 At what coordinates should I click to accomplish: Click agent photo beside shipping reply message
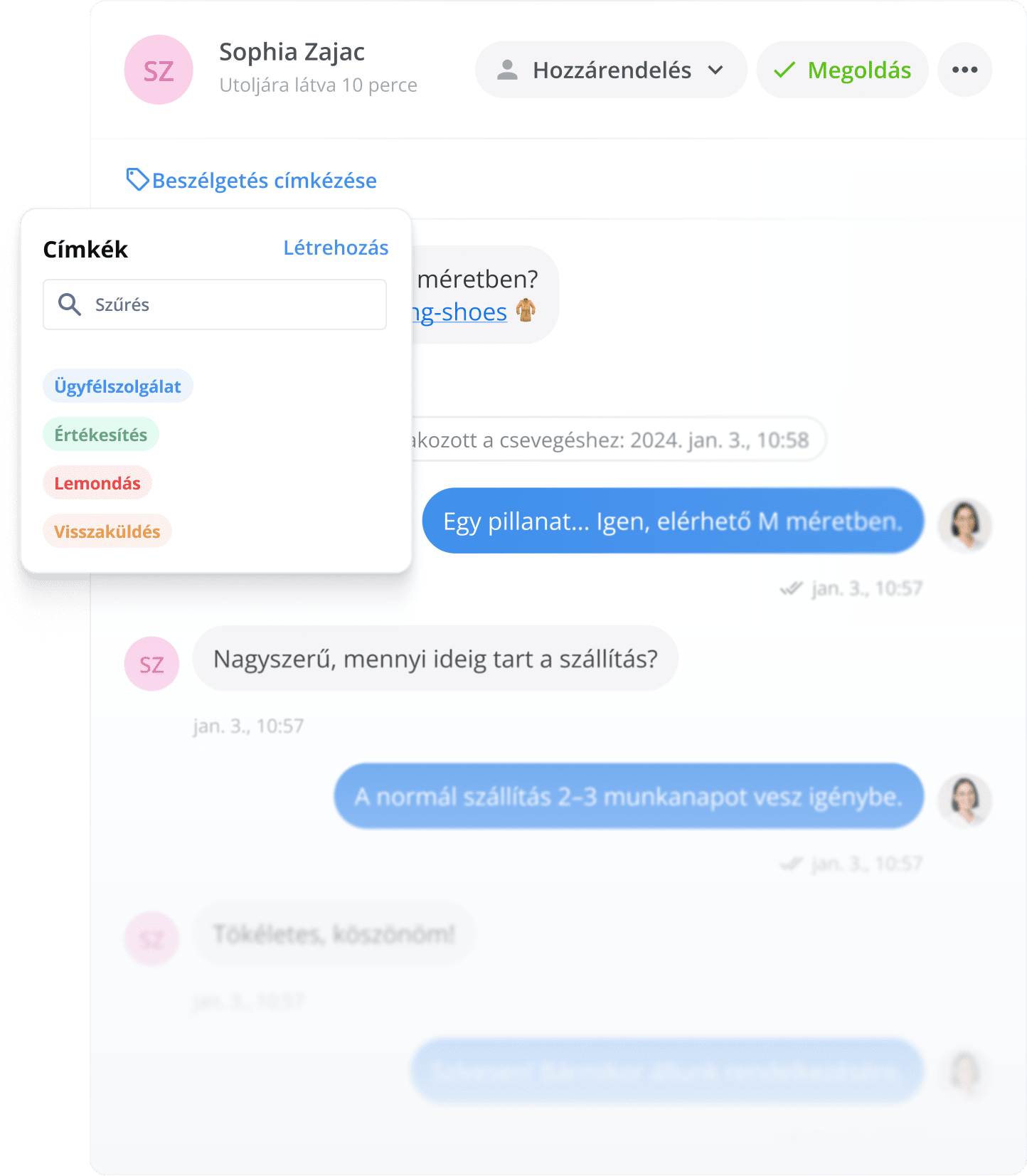tap(965, 800)
